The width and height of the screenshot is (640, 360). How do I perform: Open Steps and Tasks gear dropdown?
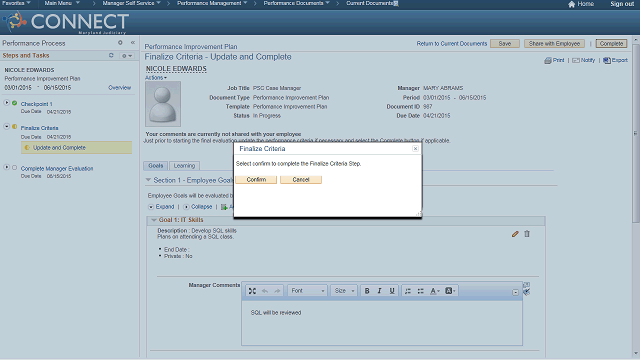[x=127, y=56]
